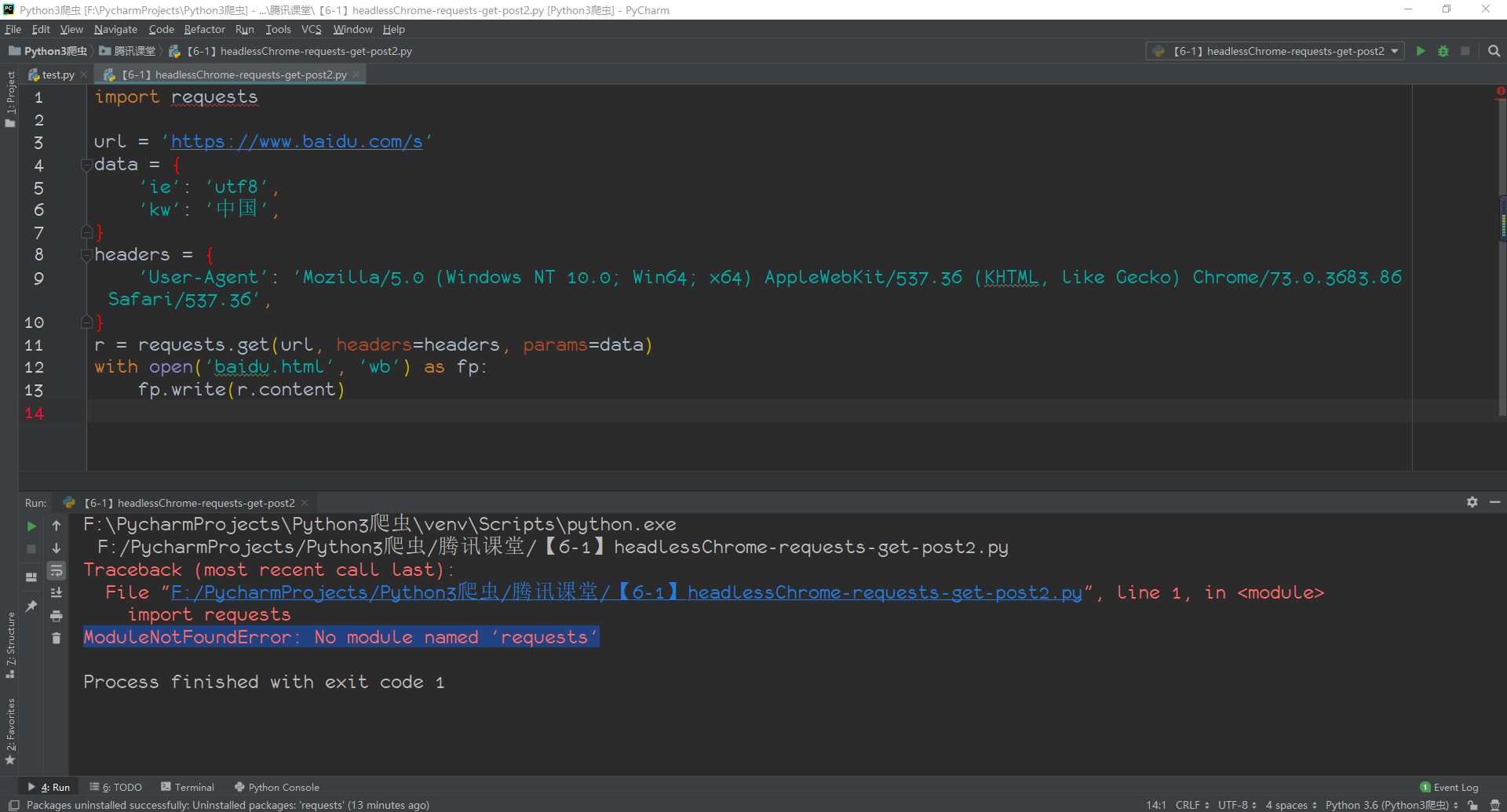Open the Run menu
Screen dimensions: 1507x812
click(245, 29)
